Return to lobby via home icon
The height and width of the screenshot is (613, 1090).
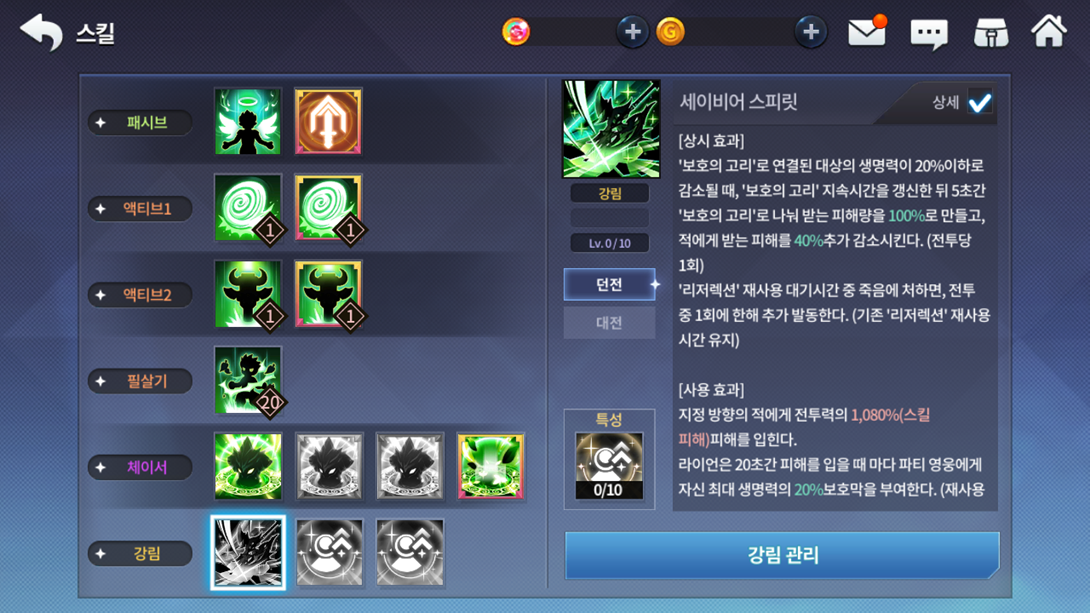pyautogui.click(x=1048, y=31)
